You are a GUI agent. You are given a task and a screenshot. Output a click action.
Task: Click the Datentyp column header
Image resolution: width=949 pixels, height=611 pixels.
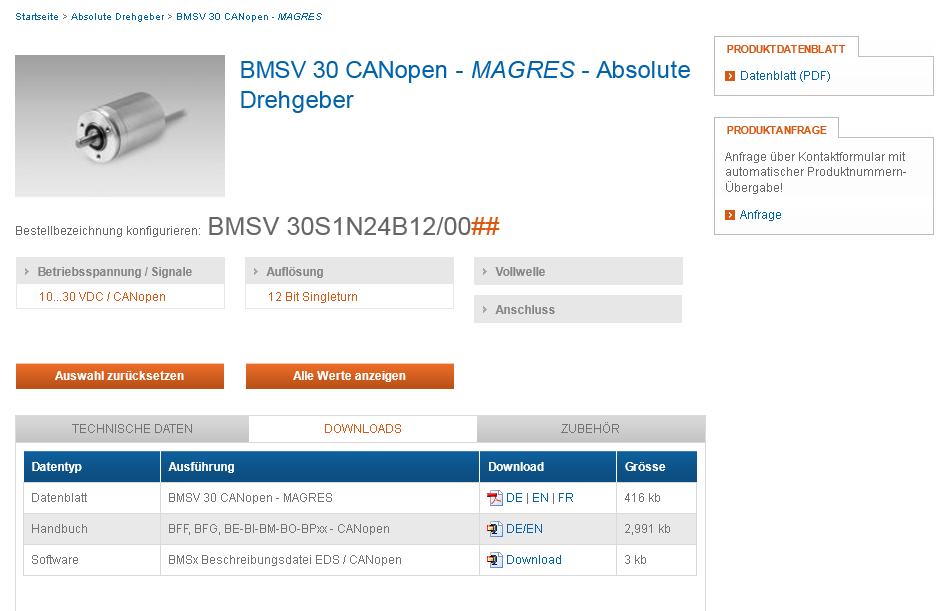tap(92, 466)
